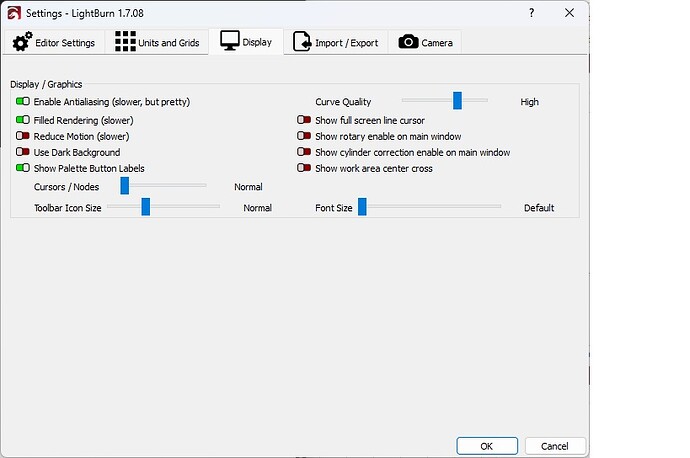Click the Curve Quality slider handle
Image resolution: width=690 pixels, height=458 pixels.
click(457, 100)
